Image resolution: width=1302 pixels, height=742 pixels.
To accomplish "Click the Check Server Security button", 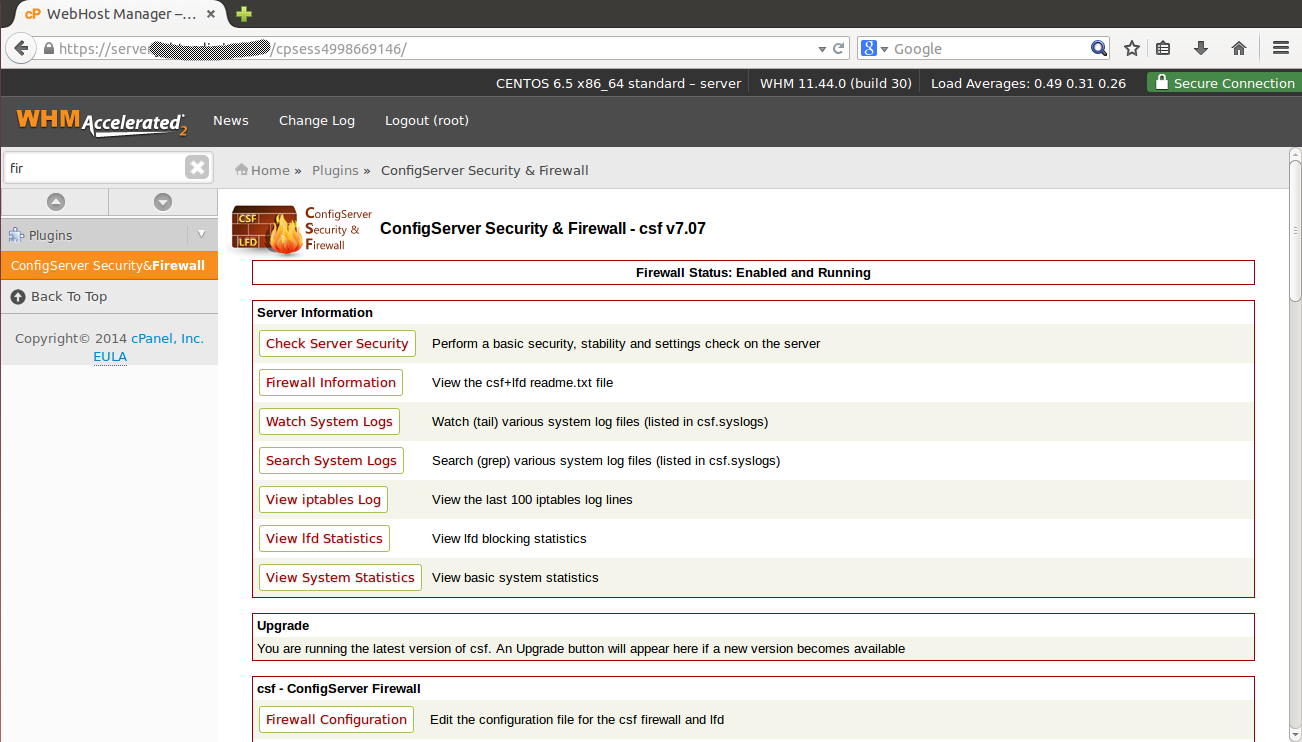I will [337, 343].
